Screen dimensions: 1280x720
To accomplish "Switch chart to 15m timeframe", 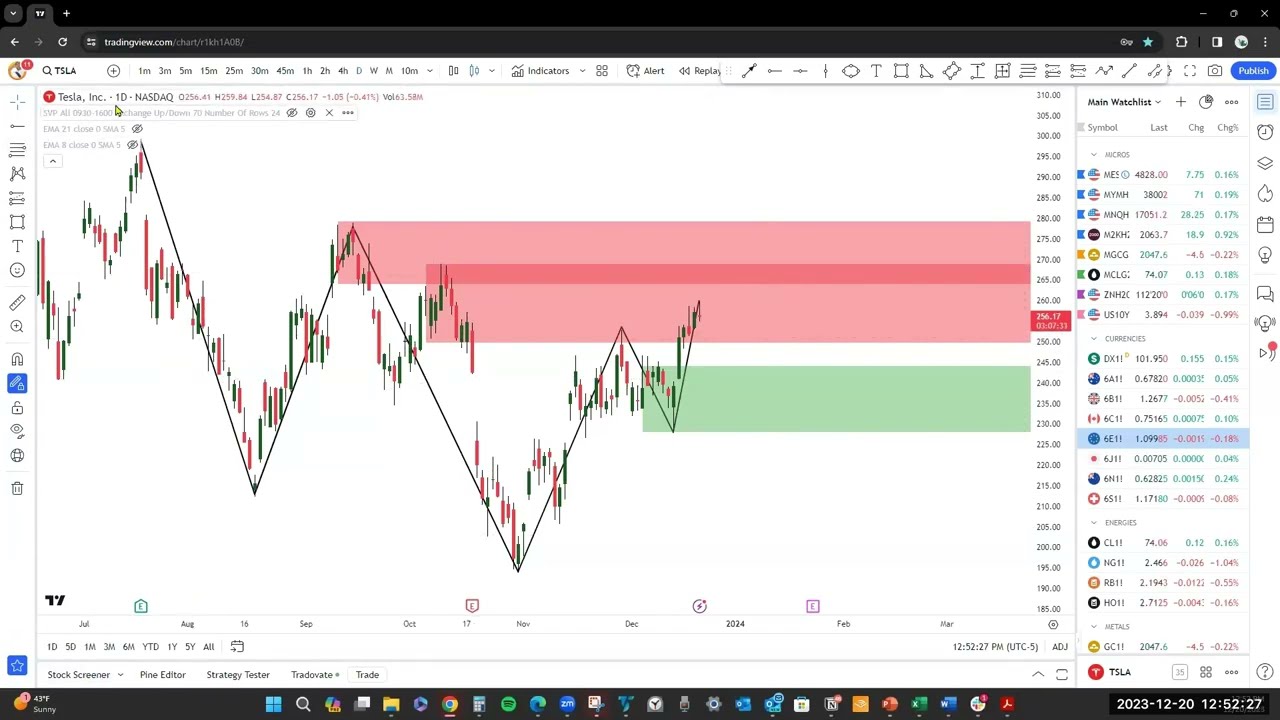I will point(208,71).
